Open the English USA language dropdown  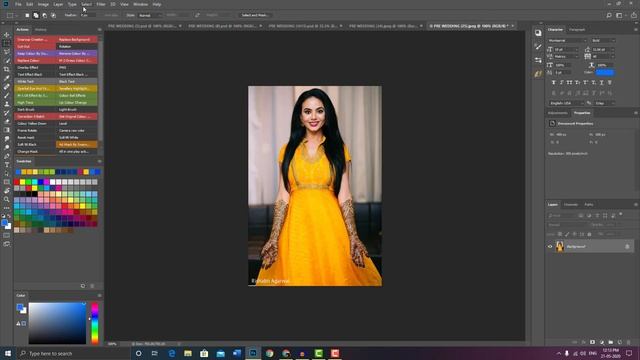point(567,103)
